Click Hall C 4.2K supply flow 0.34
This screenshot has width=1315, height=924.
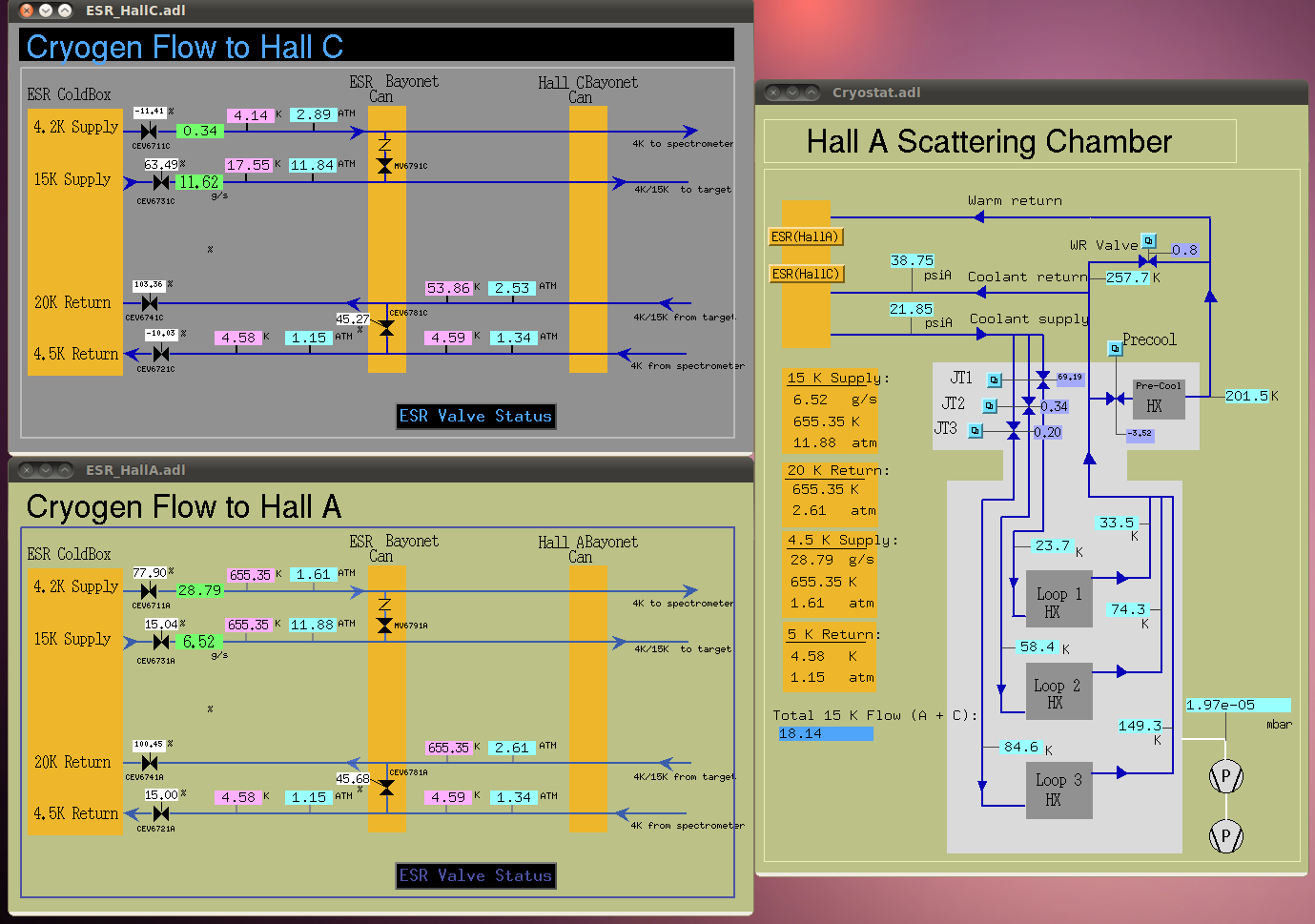coord(200,132)
